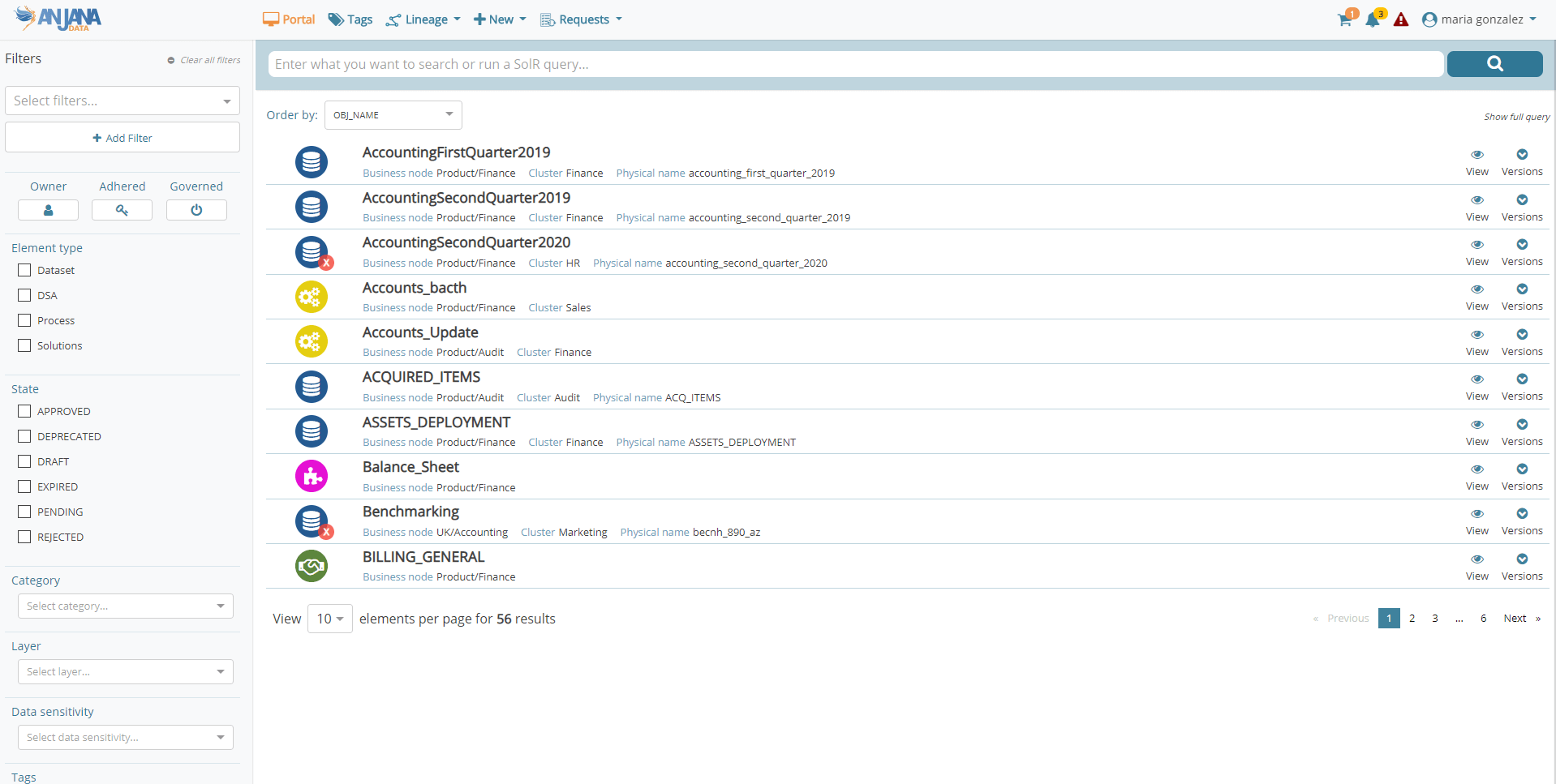1556x784 pixels.
Task: Filter by Adhered key icon
Action: tap(122, 210)
